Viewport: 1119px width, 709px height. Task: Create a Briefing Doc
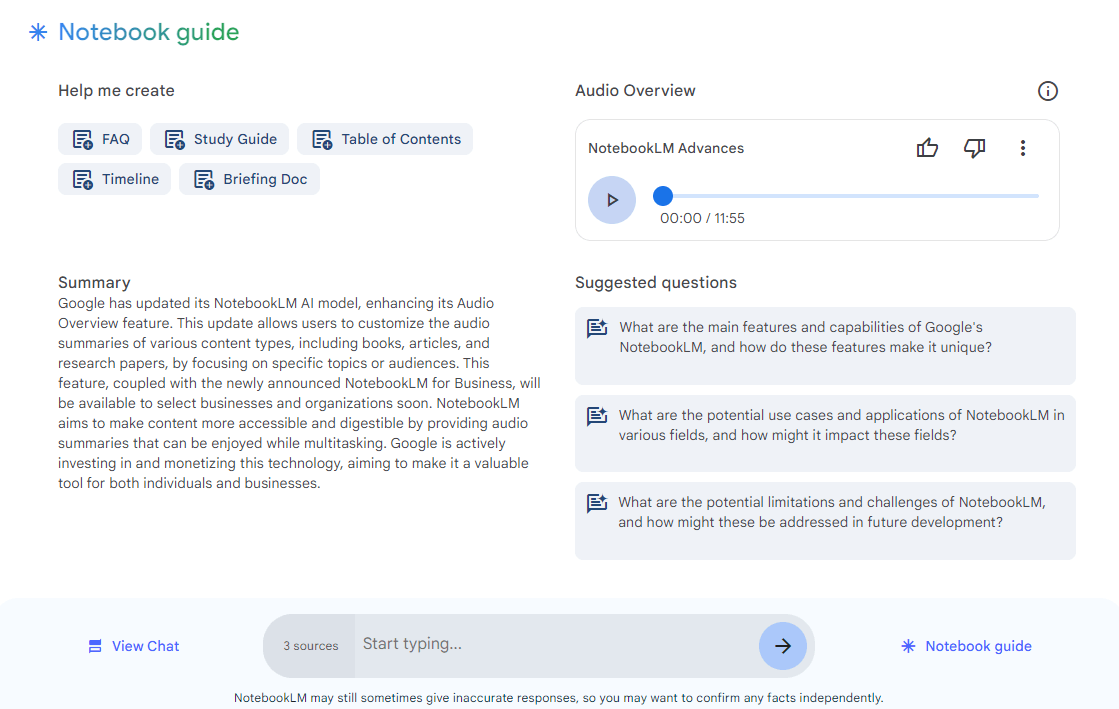click(x=249, y=179)
